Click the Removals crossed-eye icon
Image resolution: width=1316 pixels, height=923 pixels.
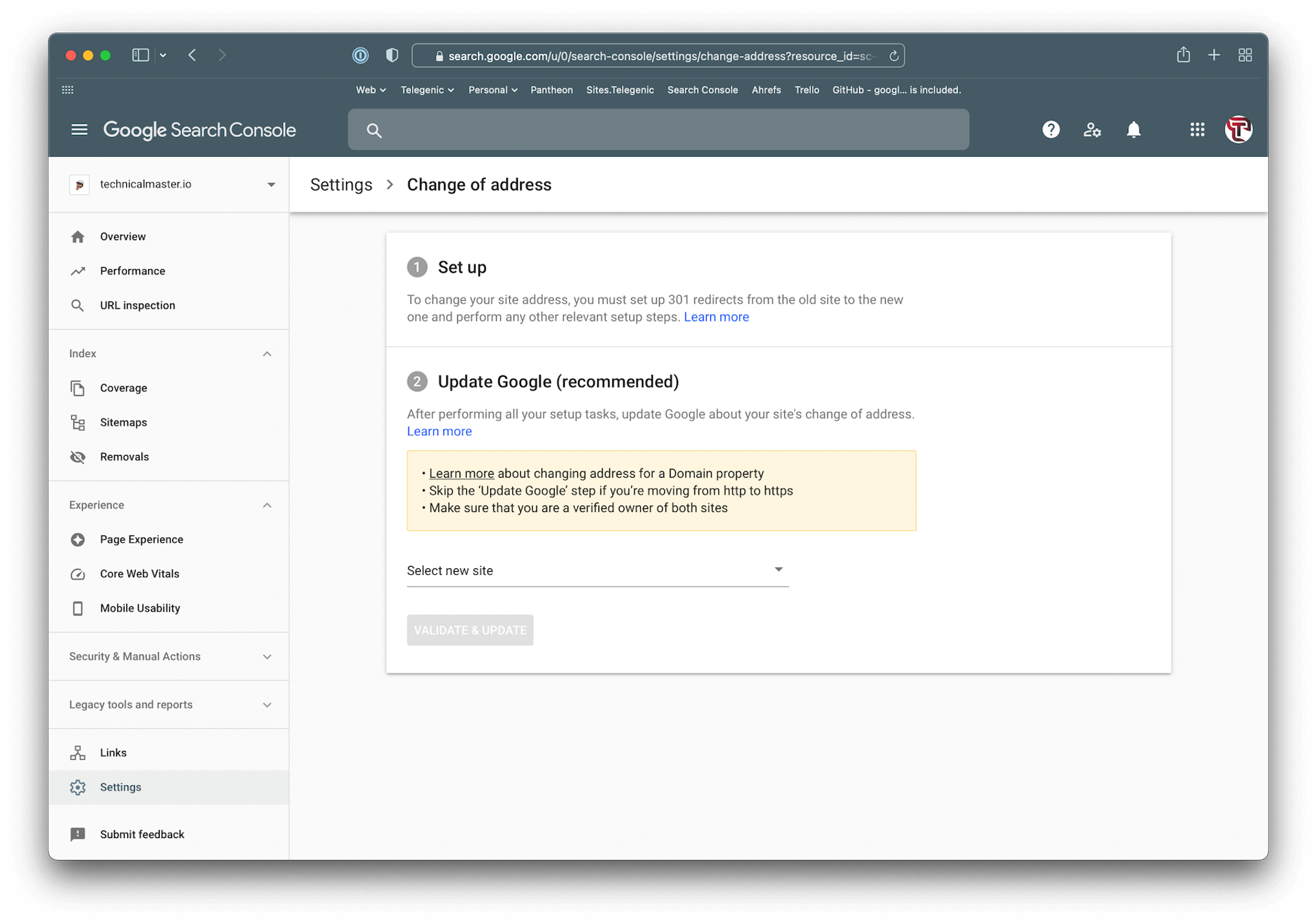pyautogui.click(x=78, y=457)
